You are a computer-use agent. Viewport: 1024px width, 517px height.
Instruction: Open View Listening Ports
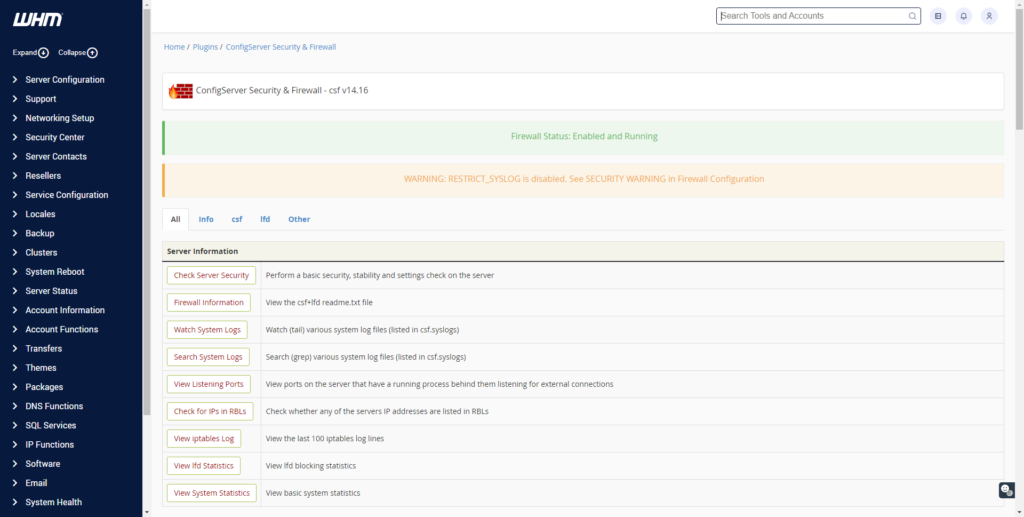(x=208, y=384)
